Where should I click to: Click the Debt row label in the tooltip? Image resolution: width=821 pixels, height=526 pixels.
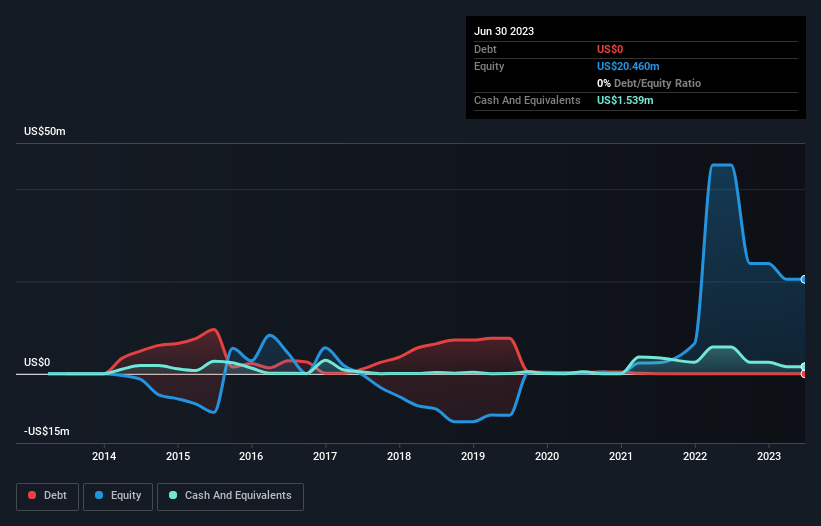point(485,49)
